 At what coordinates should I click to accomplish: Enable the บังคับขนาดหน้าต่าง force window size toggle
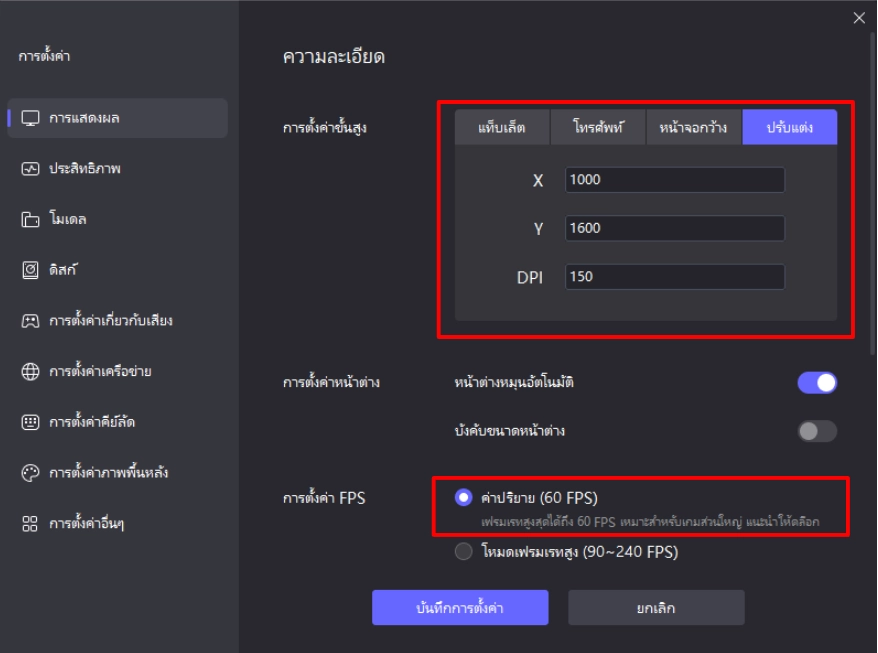[816, 430]
